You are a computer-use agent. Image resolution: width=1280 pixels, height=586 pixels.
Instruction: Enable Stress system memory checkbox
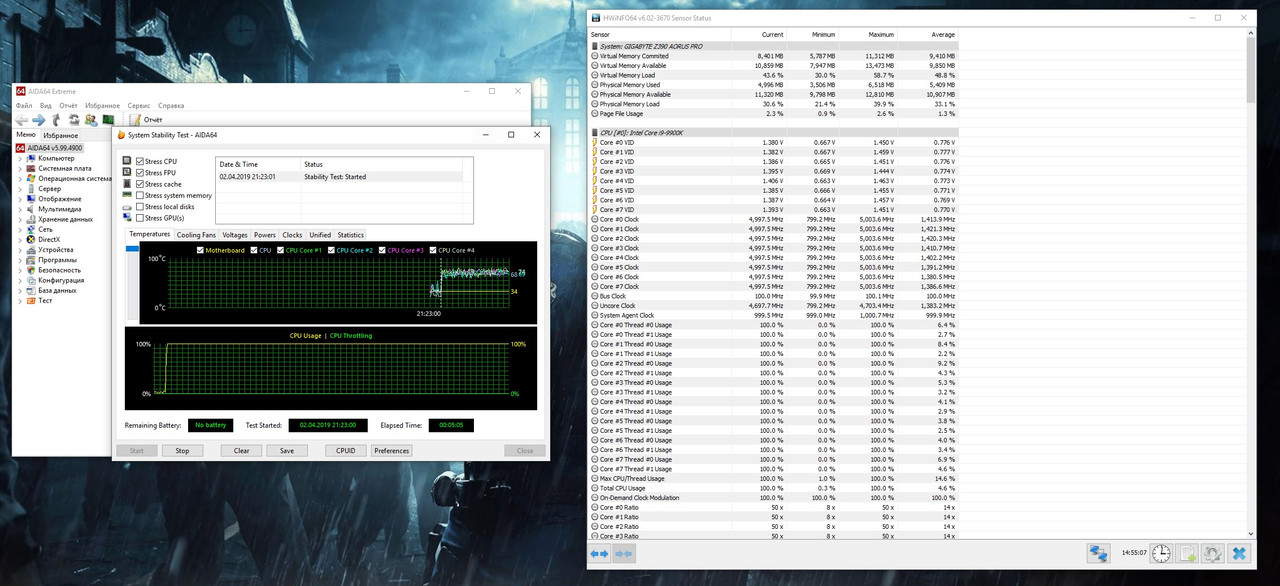140,196
